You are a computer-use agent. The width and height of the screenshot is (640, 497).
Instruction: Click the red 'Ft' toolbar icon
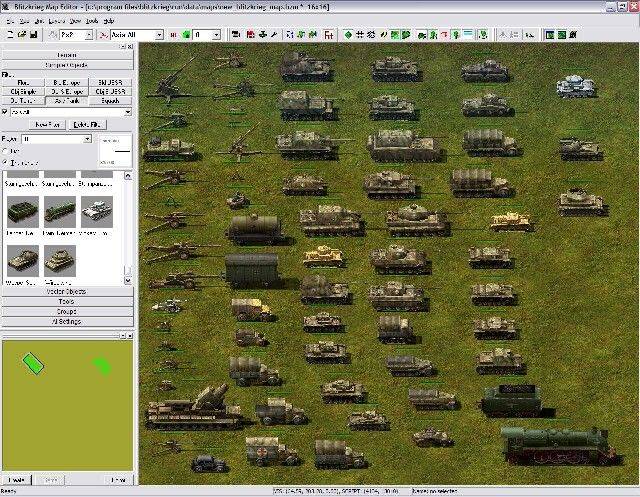pyautogui.click(x=330, y=35)
